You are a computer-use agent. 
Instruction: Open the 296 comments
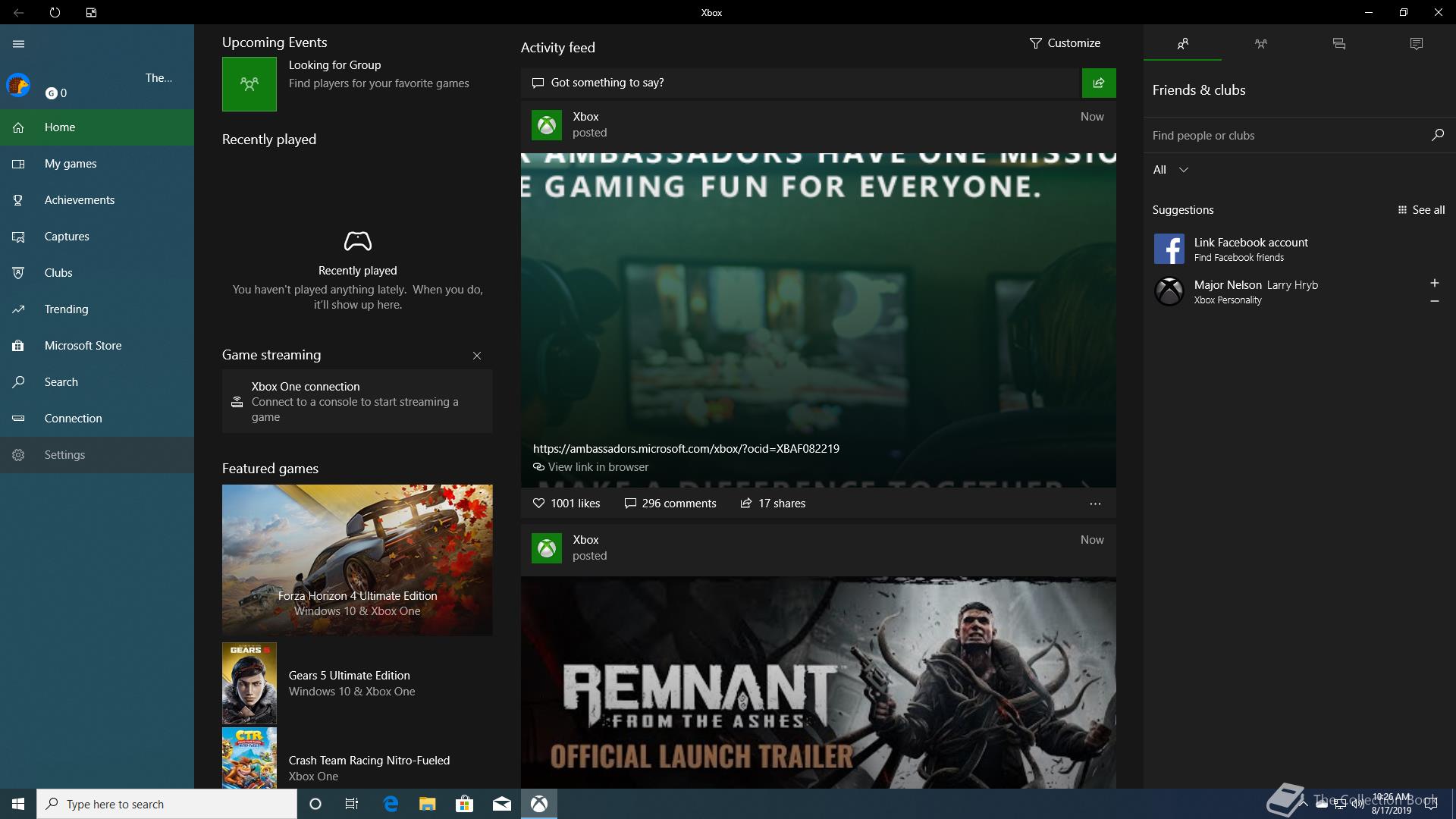pyautogui.click(x=670, y=504)
